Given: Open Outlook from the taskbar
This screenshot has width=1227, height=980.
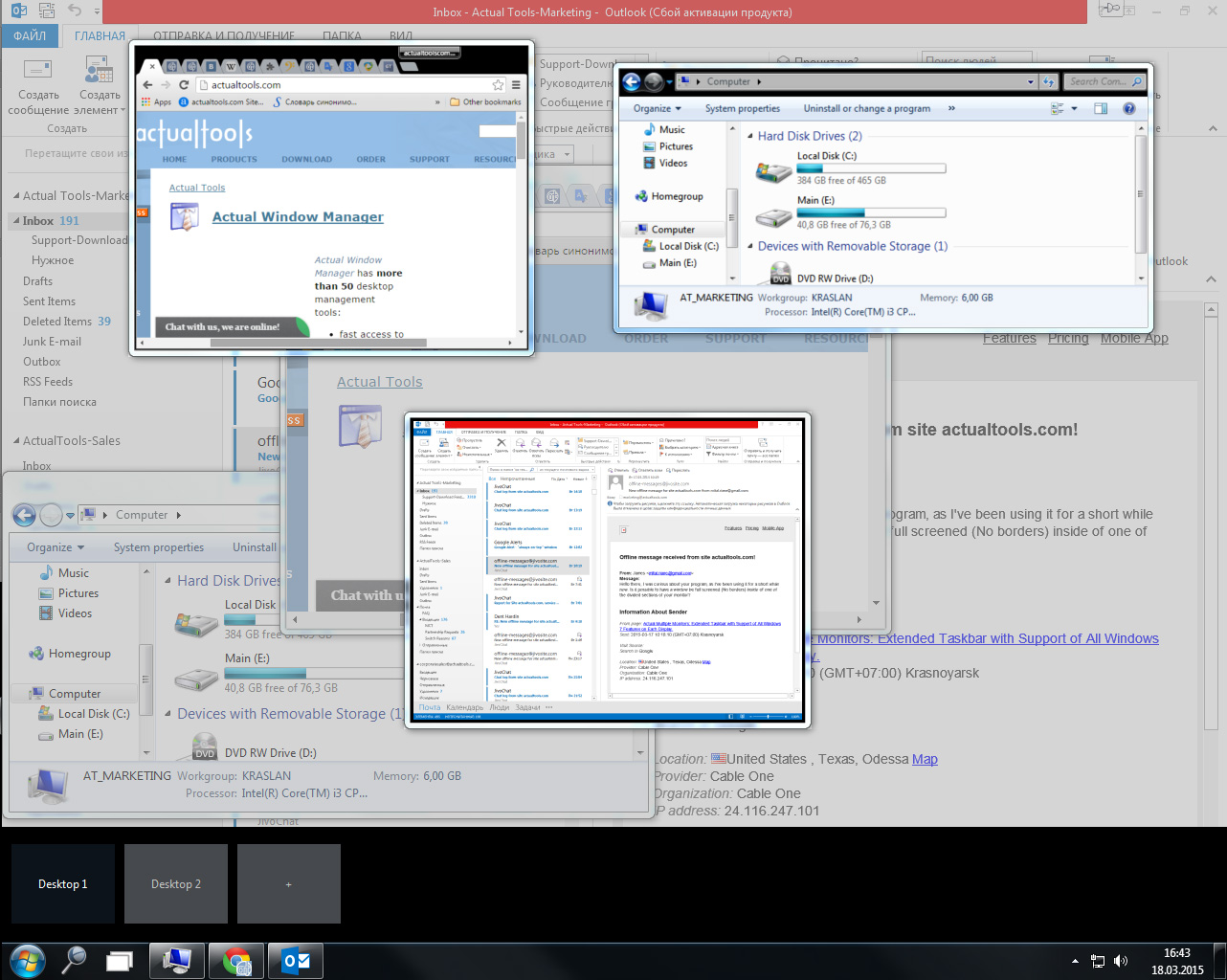Looking at the screenshot, I should [296, 961].
